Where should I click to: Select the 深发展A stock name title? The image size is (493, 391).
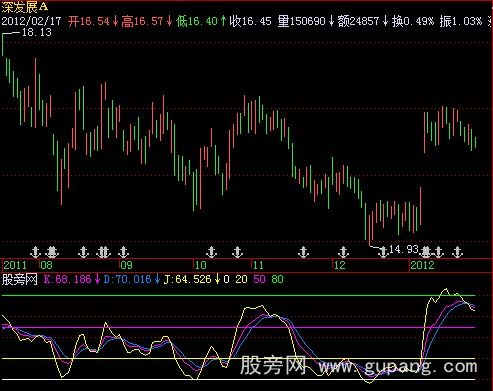click(x=25, y=7)
